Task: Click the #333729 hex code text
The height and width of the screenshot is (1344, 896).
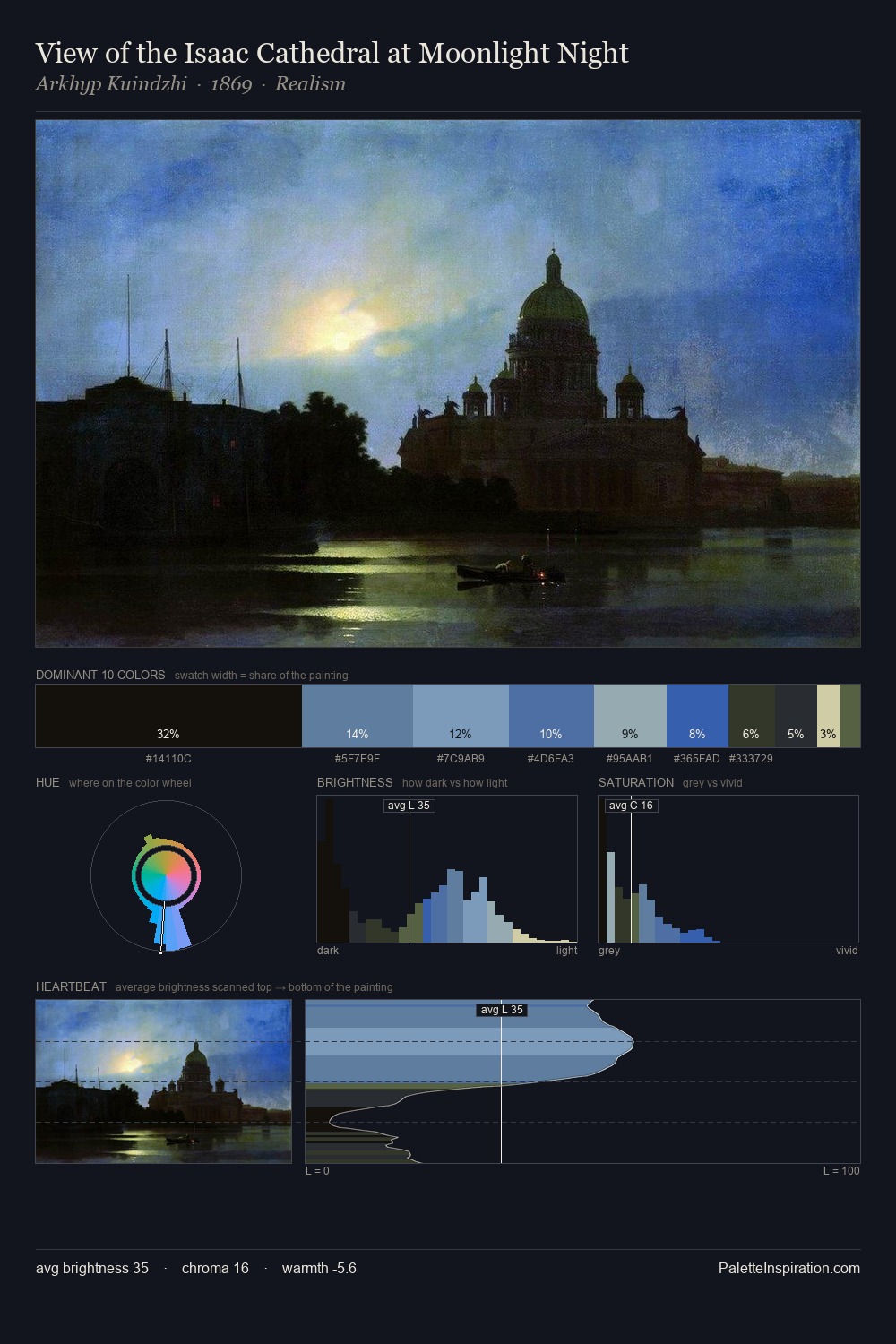Action: (x=751, y=759)
